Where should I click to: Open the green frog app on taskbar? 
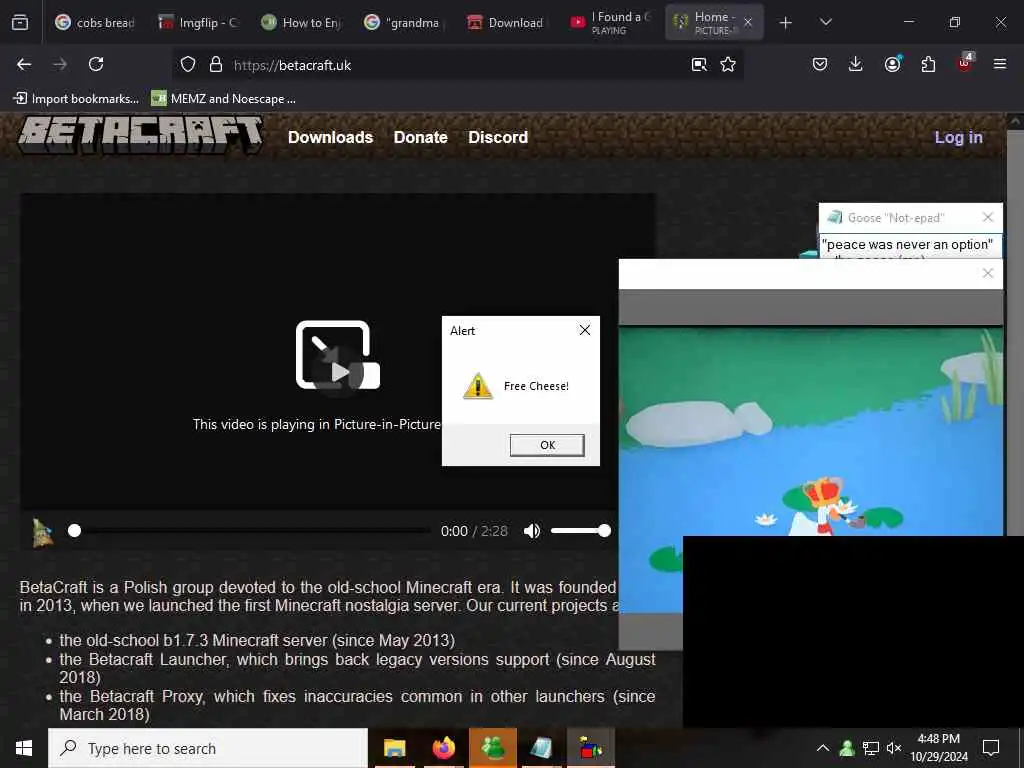tap(493, 748)
